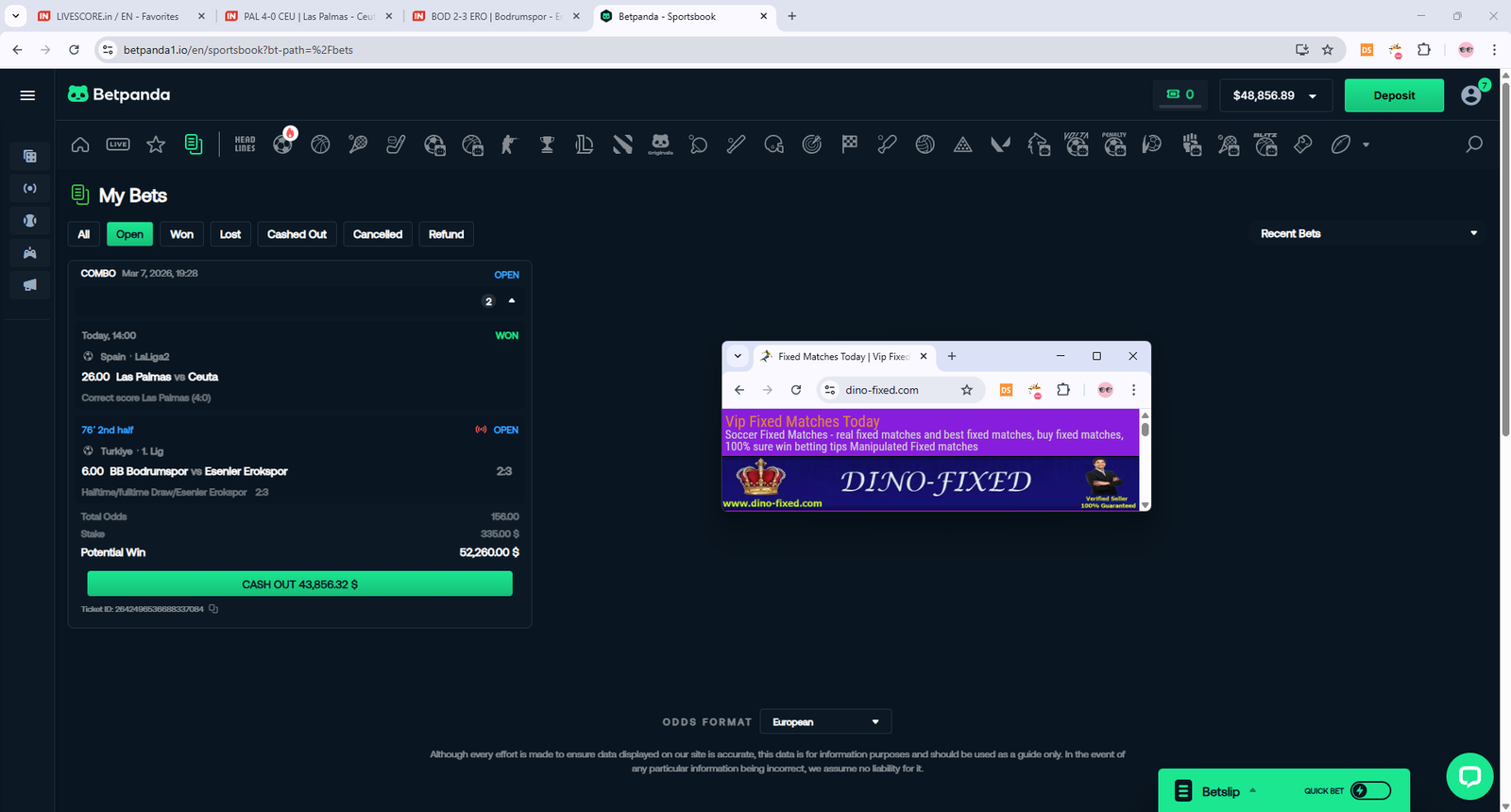Open the hamburger menu next to Betpanda
The width and height of the screenshot is (1511, 812).
click(27, 95)
